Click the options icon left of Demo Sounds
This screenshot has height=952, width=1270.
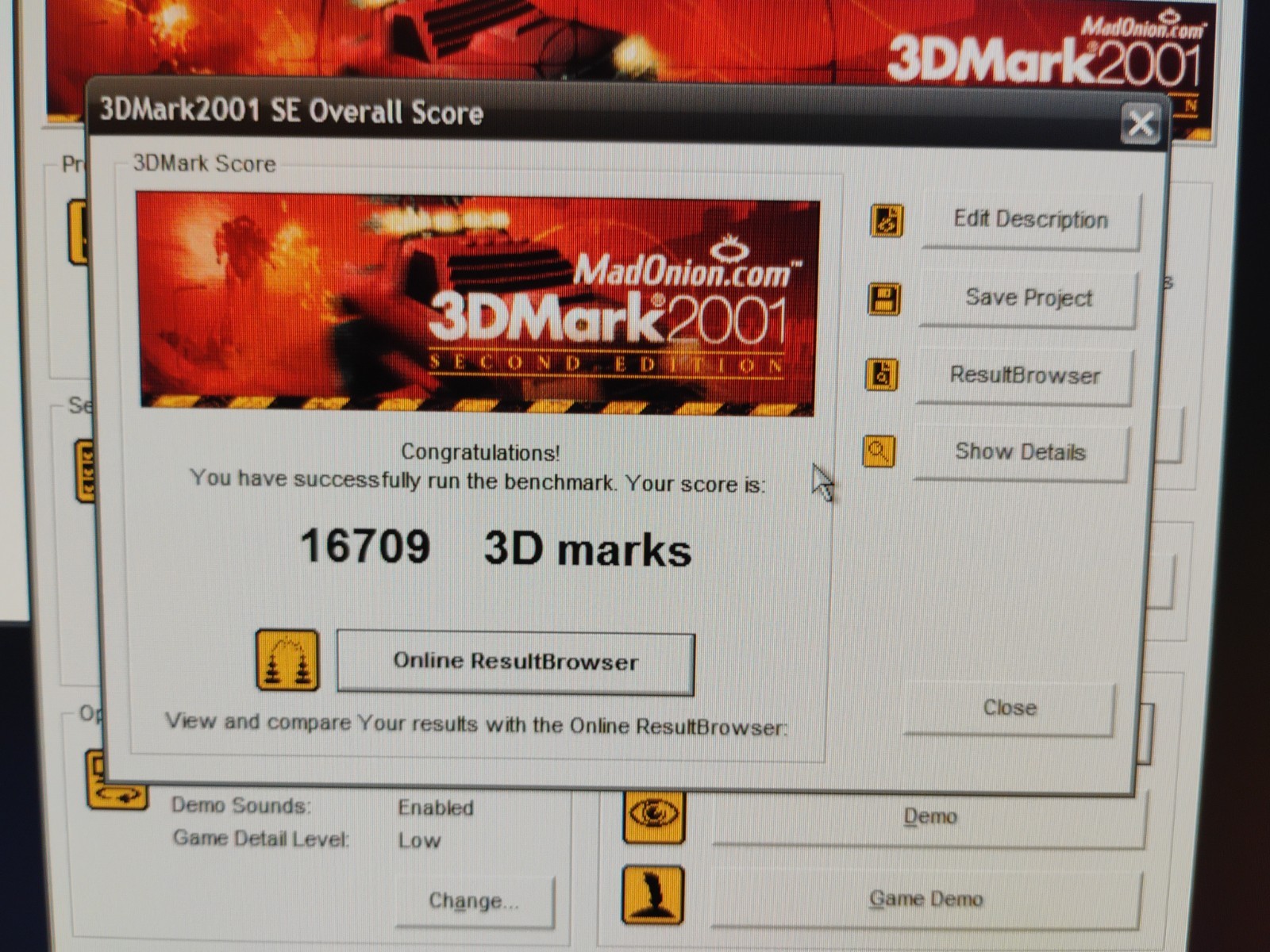click(x=116, y=779)
